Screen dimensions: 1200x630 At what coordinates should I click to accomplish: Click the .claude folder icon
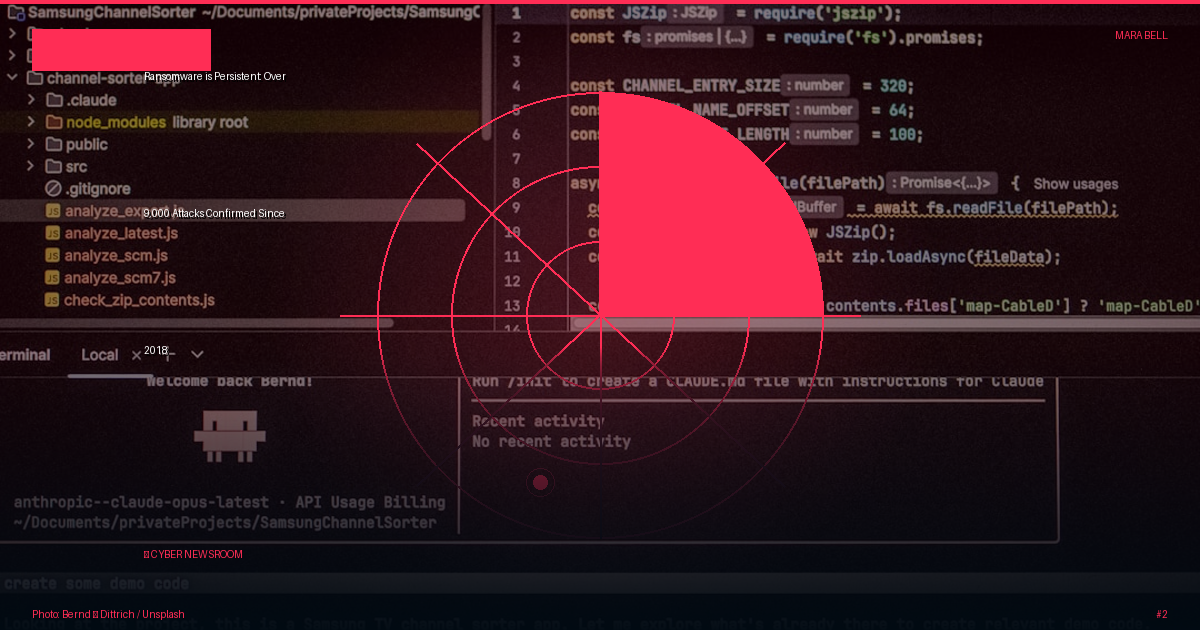tap(55, 100)
